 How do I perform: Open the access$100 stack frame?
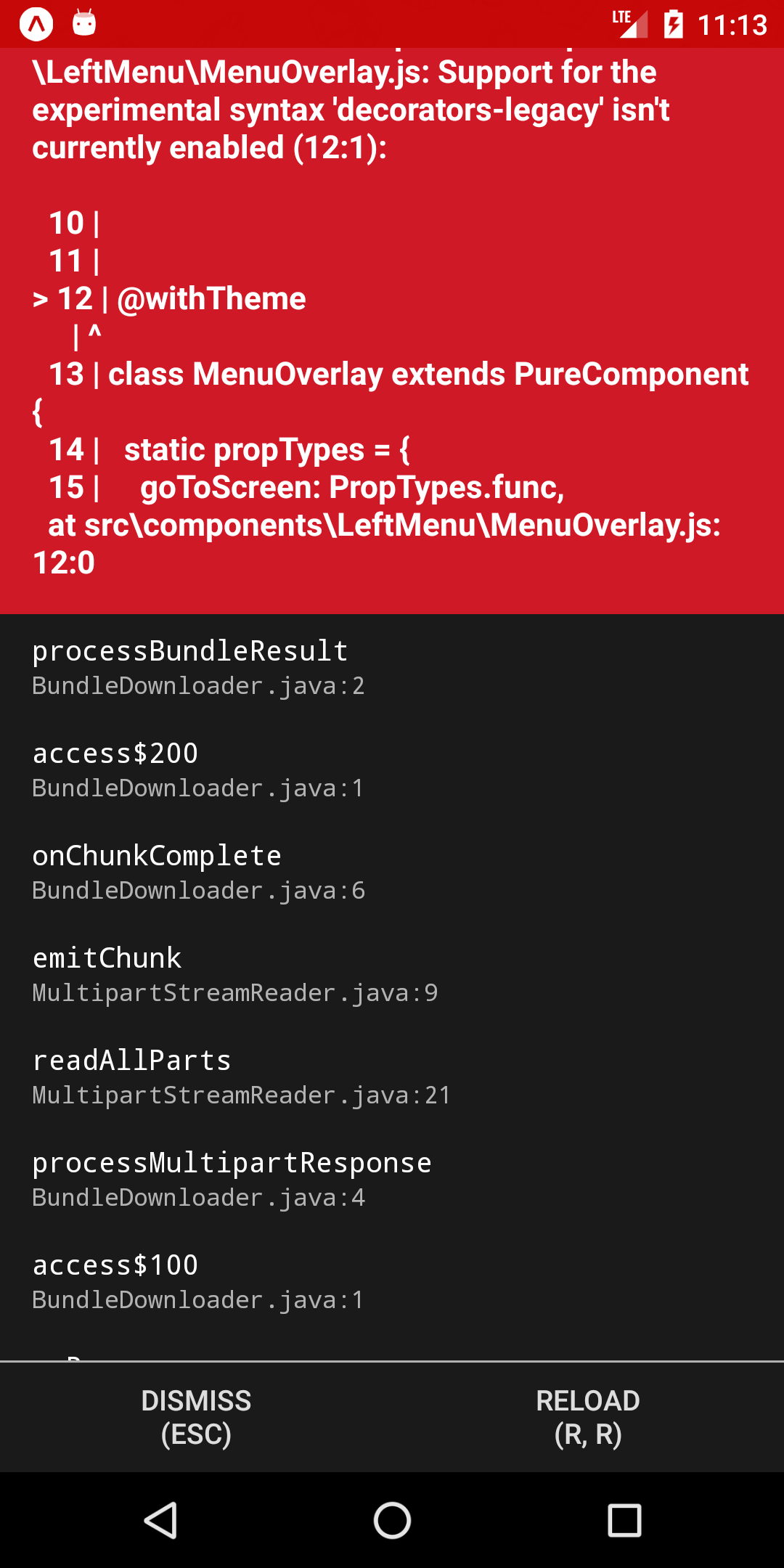(392, 1282)
